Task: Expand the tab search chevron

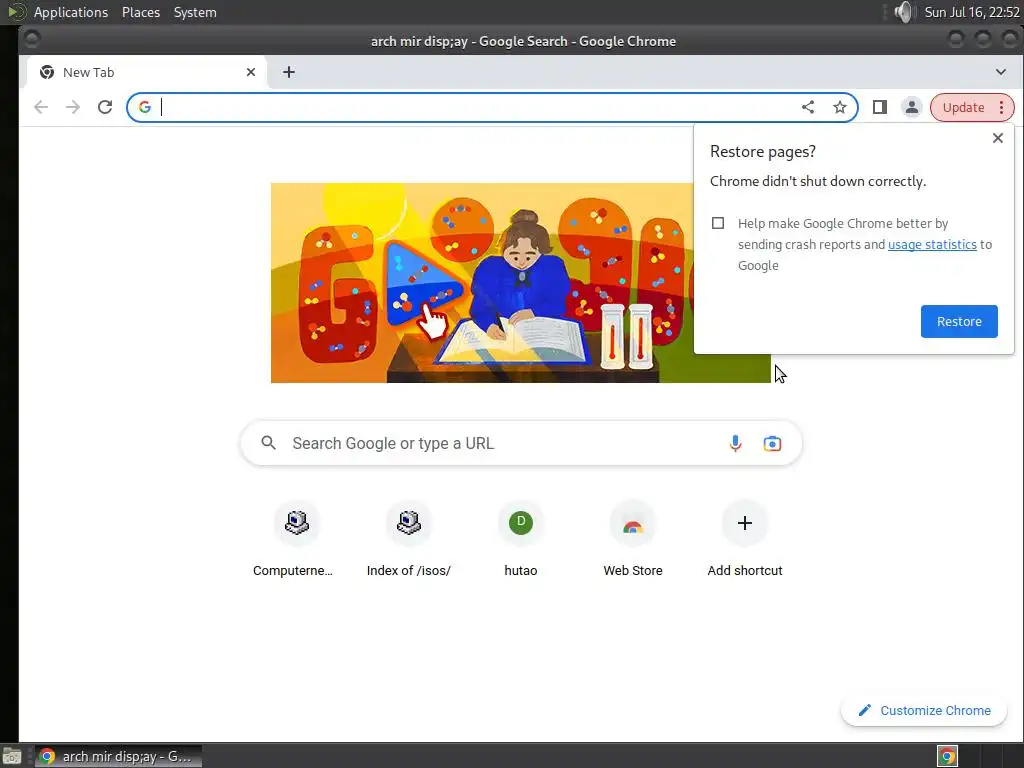Action: (1000, 72)
